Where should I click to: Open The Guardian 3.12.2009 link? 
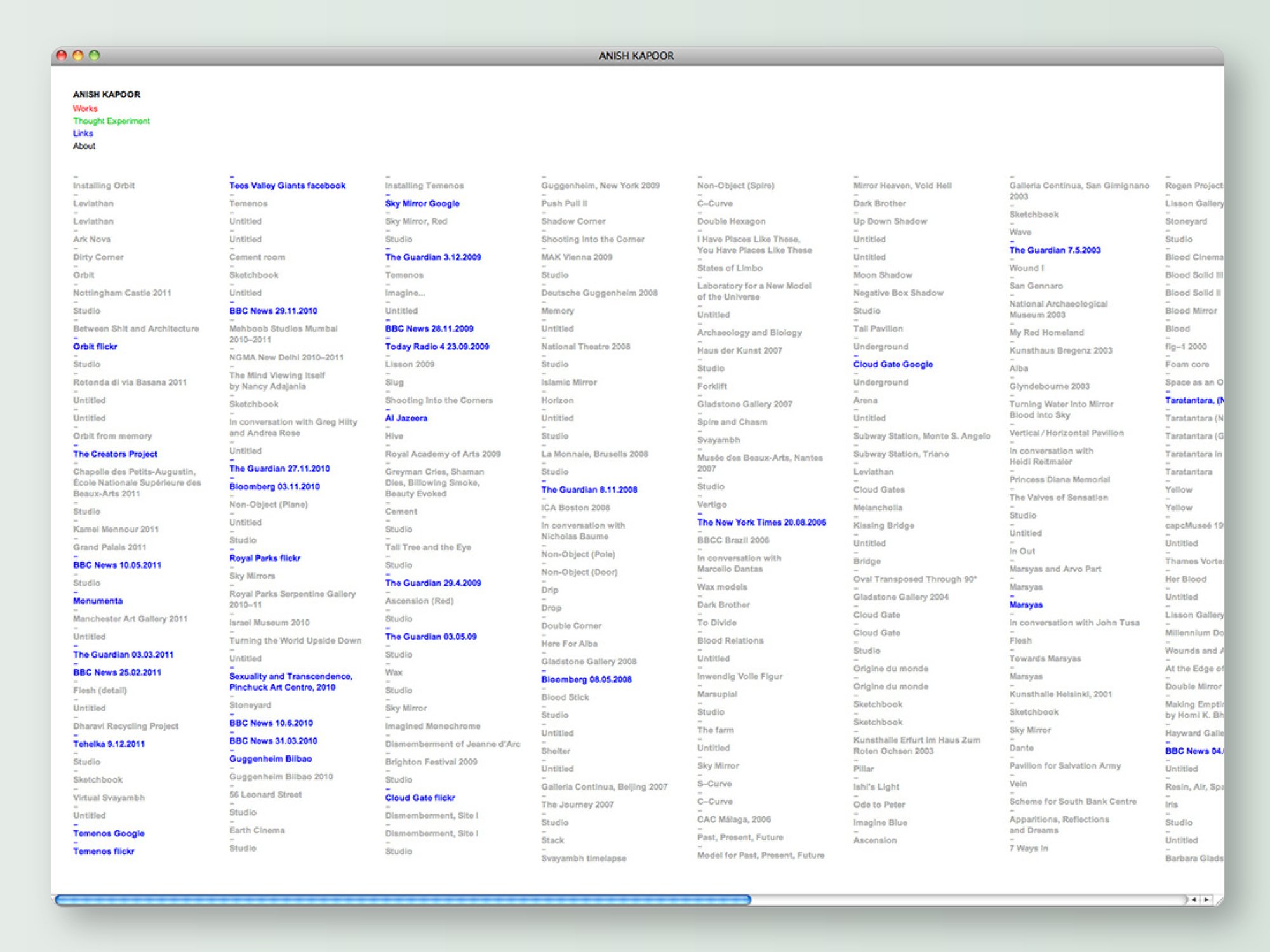click(x=433, y=257)
